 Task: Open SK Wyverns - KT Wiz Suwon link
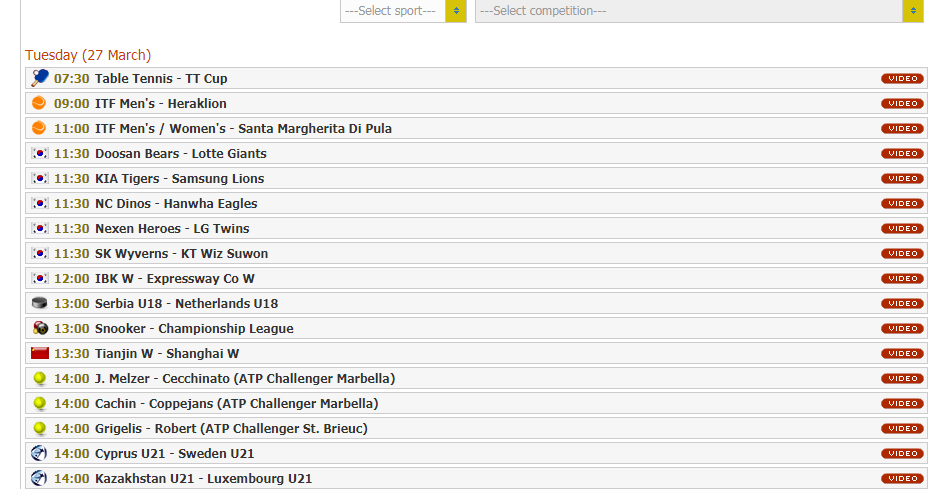point(181,253)
